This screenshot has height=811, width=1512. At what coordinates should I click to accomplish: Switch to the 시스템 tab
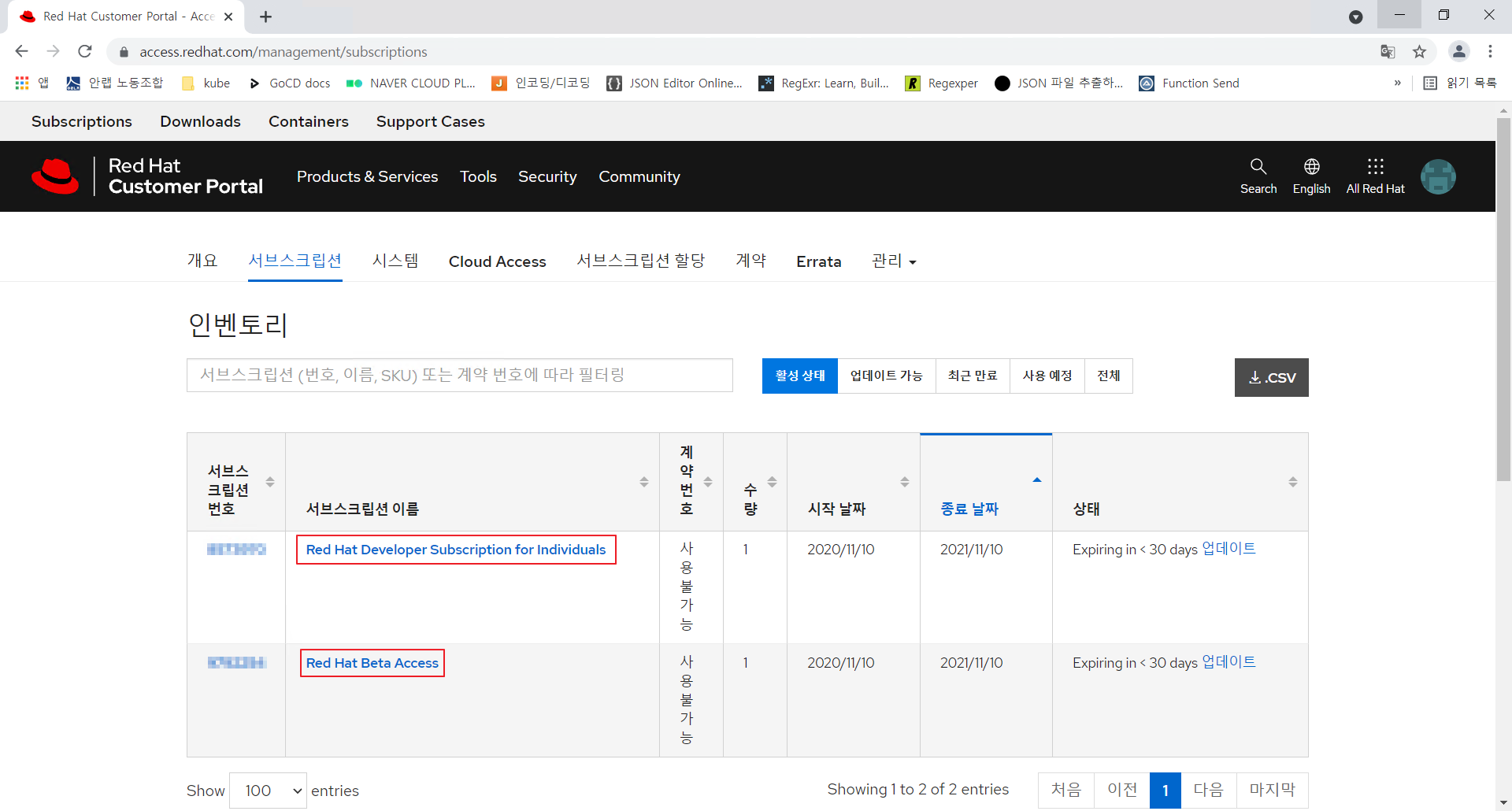pyautogui.click(x=395, y=261)
